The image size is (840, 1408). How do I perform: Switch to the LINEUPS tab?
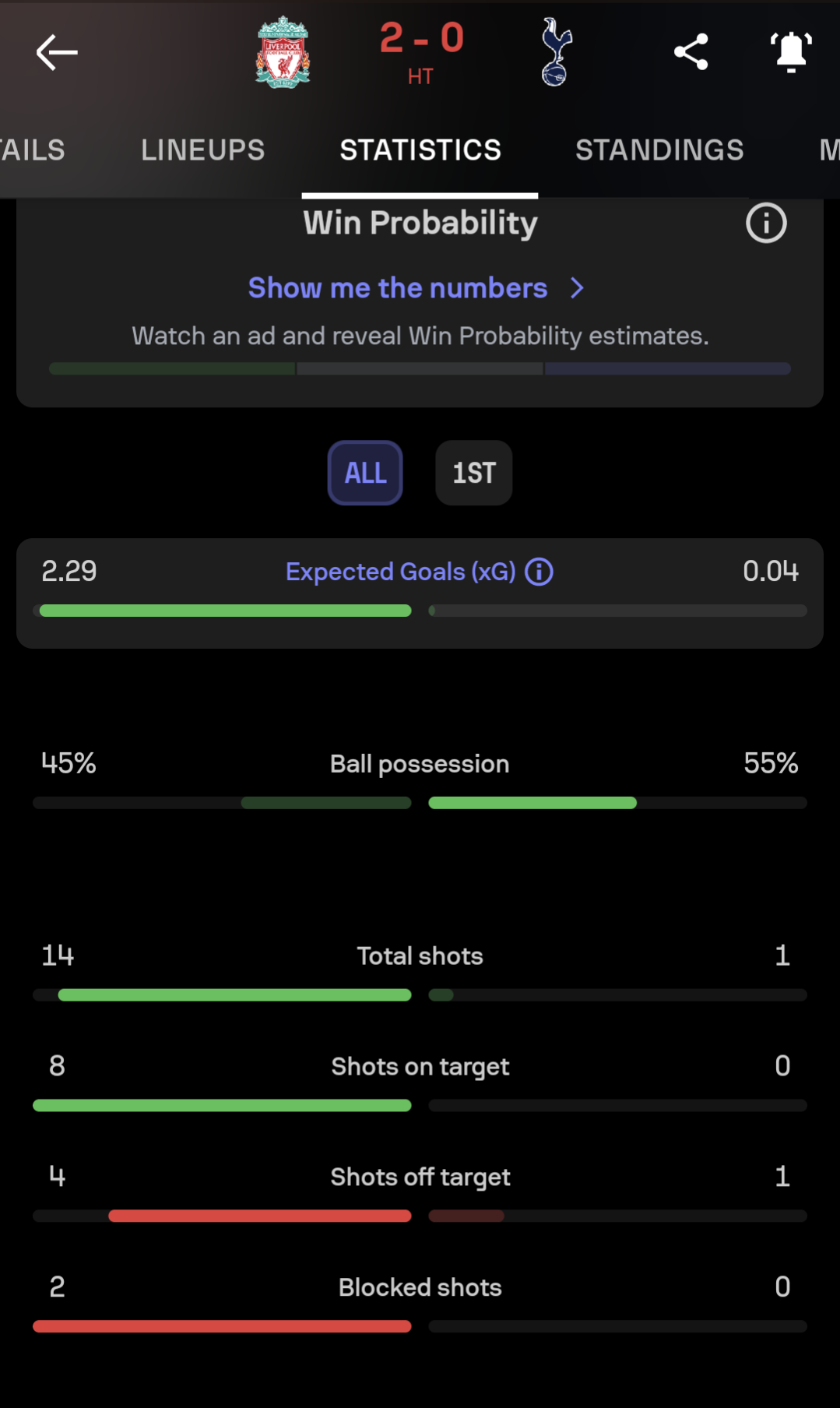203,150
